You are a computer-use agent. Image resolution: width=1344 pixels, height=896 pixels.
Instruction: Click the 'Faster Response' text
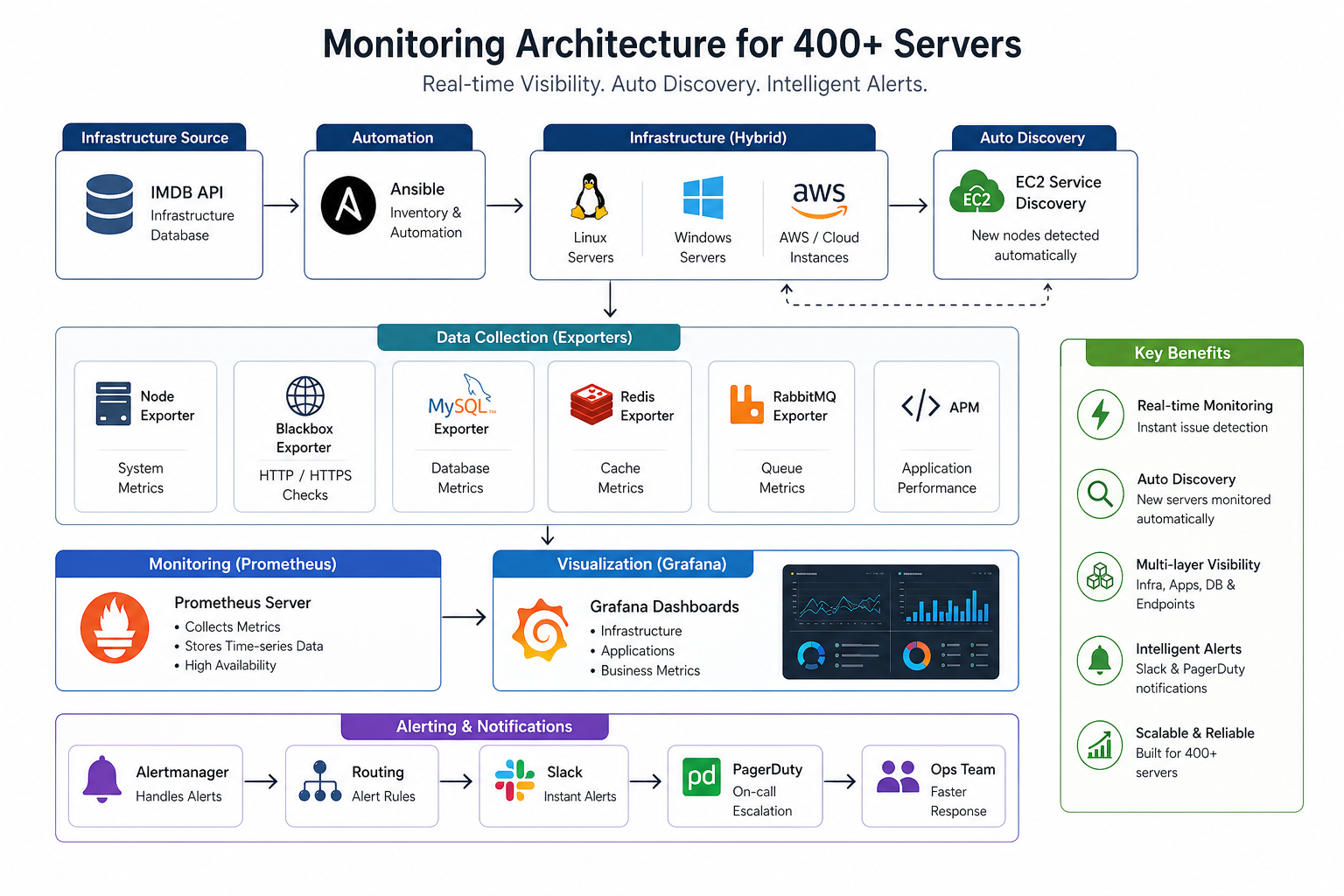(x=958, y=801)
